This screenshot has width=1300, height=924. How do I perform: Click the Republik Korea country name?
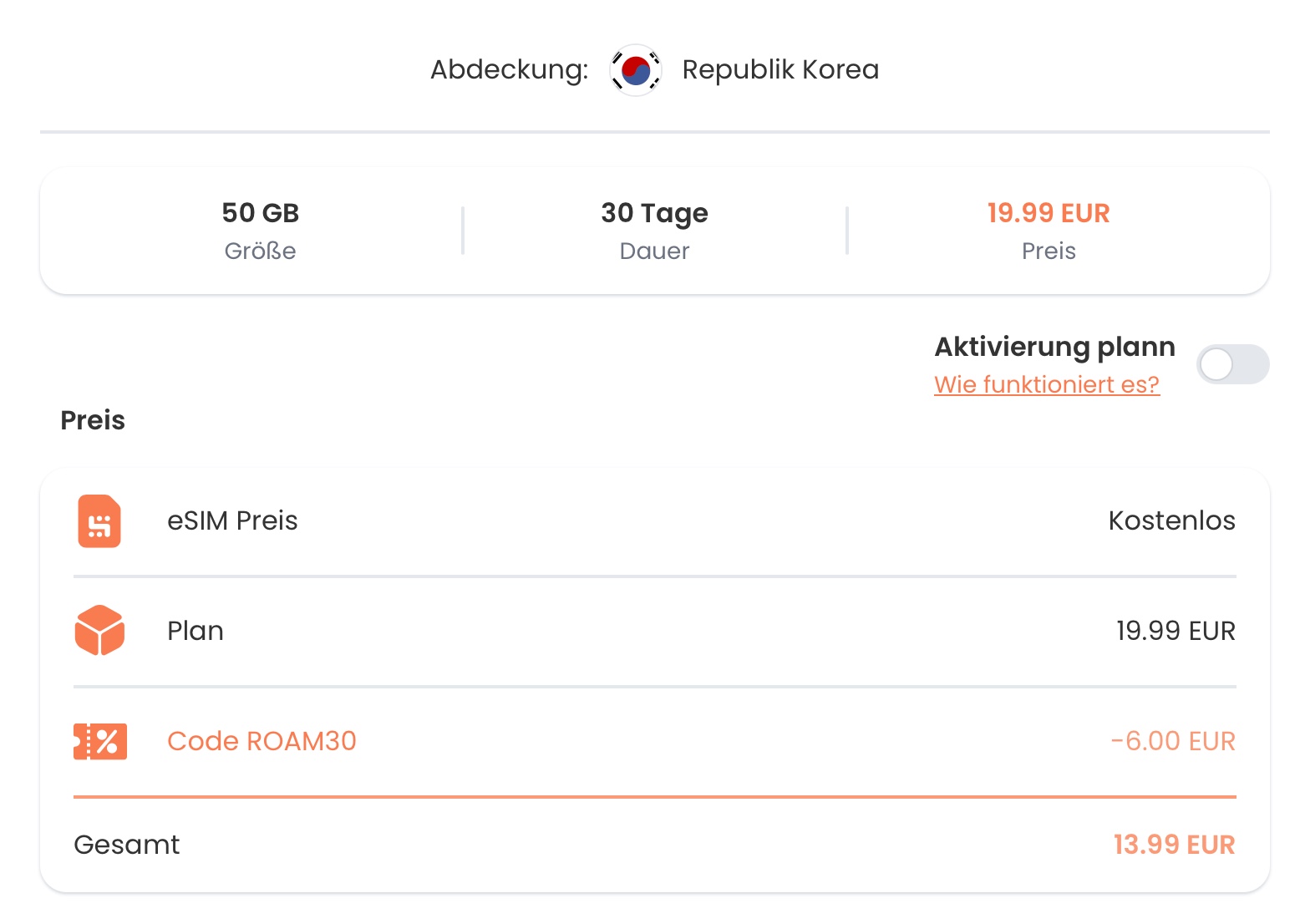pyautogui.click(x=780, y=70)
